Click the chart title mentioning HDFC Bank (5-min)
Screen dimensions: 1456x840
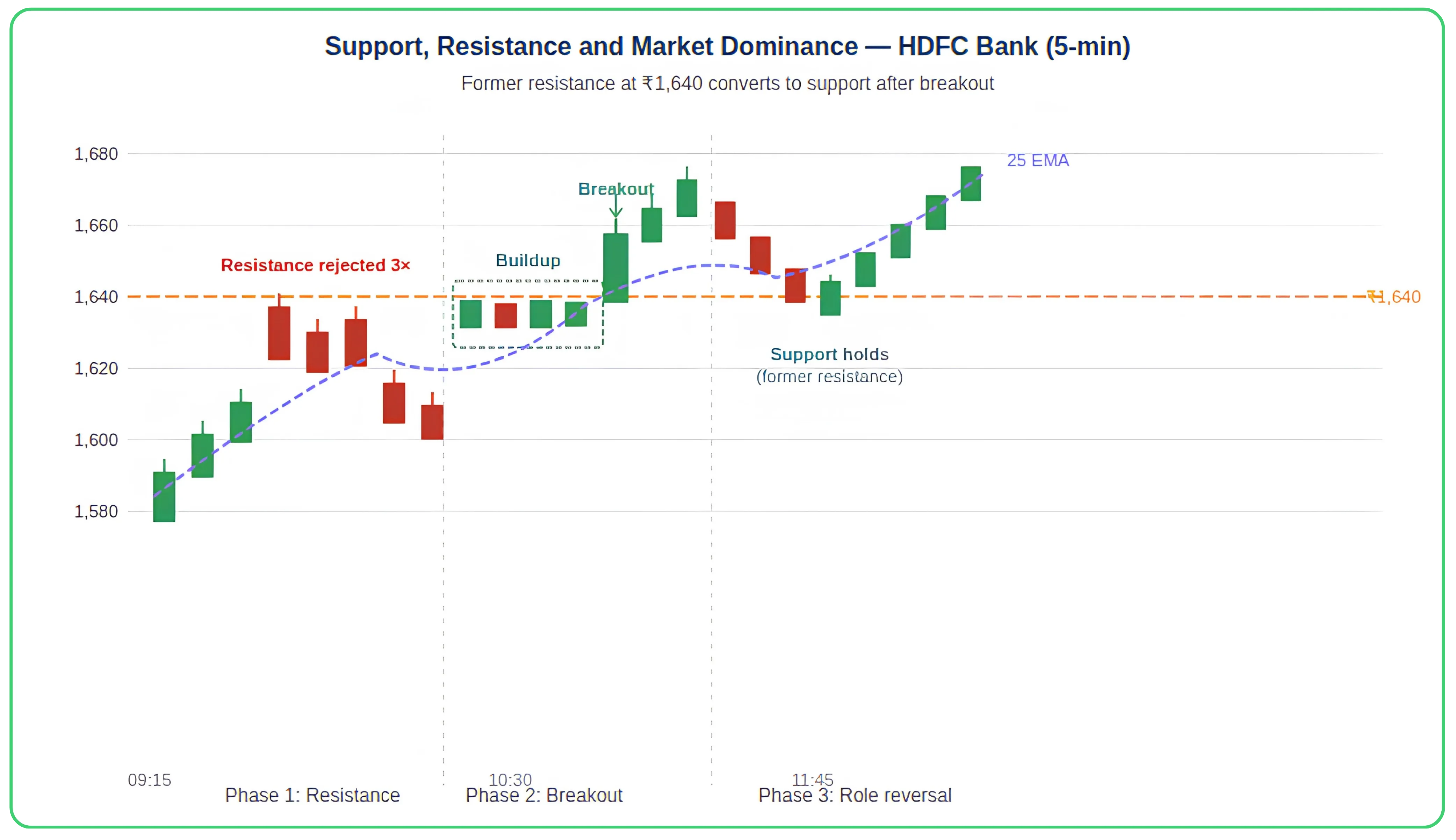coord(727,46)
